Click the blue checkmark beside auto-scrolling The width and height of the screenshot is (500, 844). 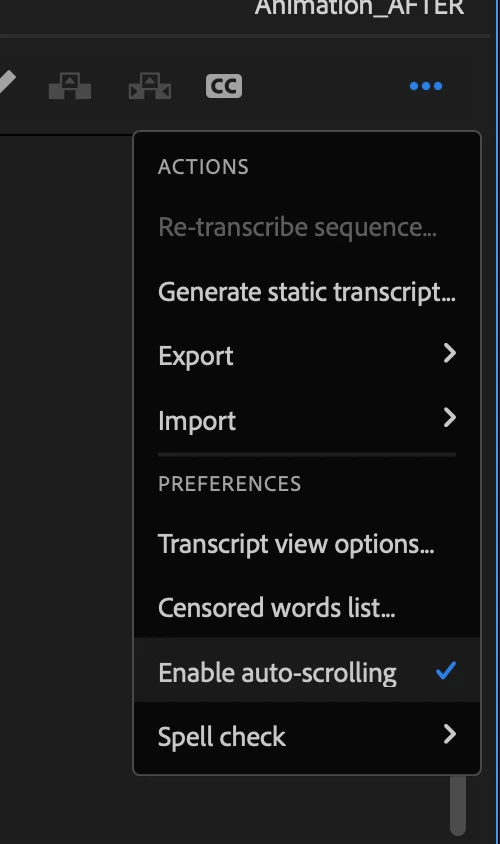(446, 670)
